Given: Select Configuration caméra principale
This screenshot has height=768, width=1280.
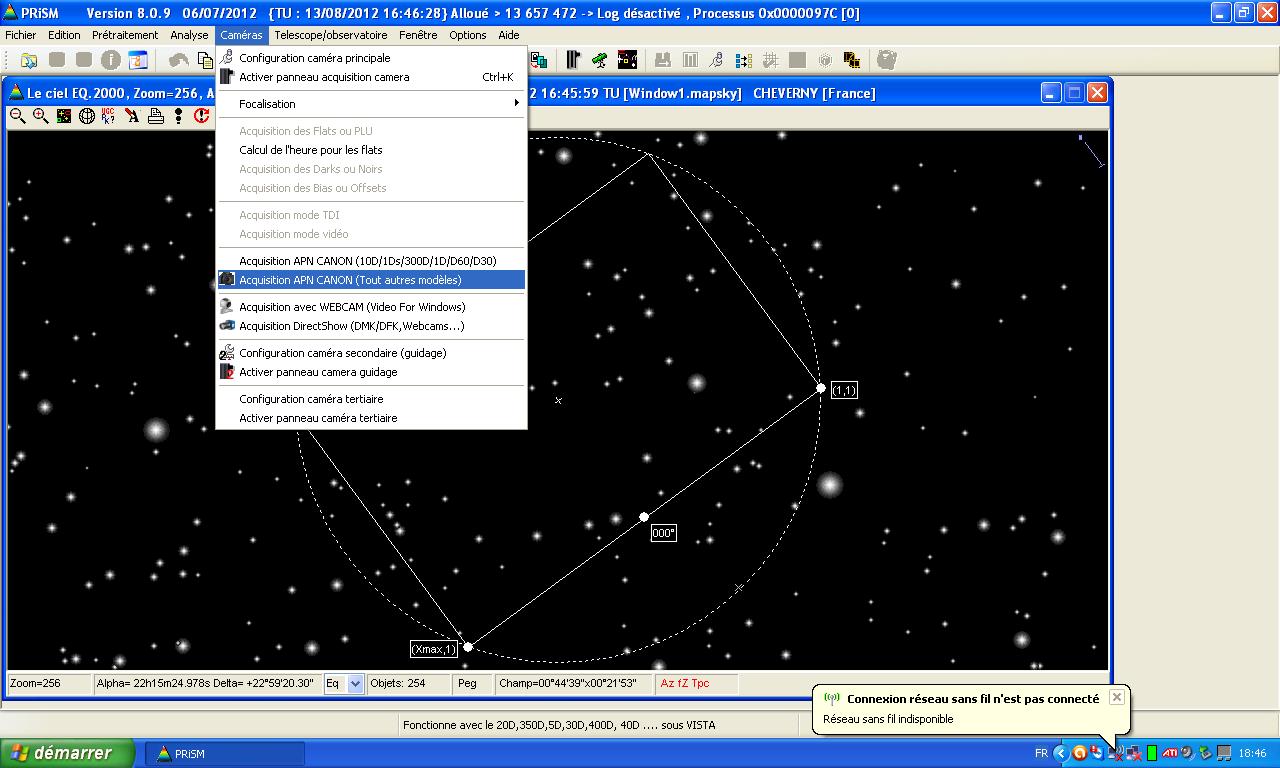Looking at the screenshot, I should [x=314, y=58].
